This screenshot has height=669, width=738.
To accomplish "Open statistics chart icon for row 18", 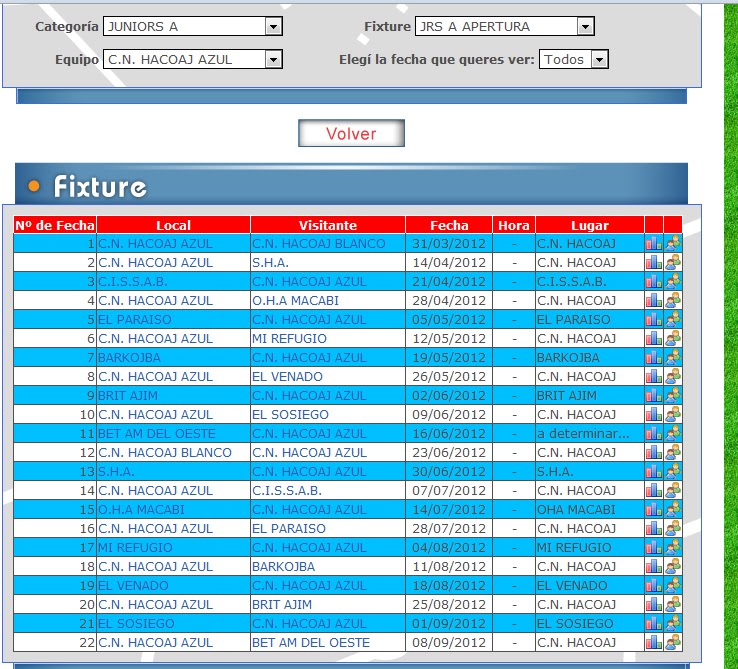I will (653, 566).
